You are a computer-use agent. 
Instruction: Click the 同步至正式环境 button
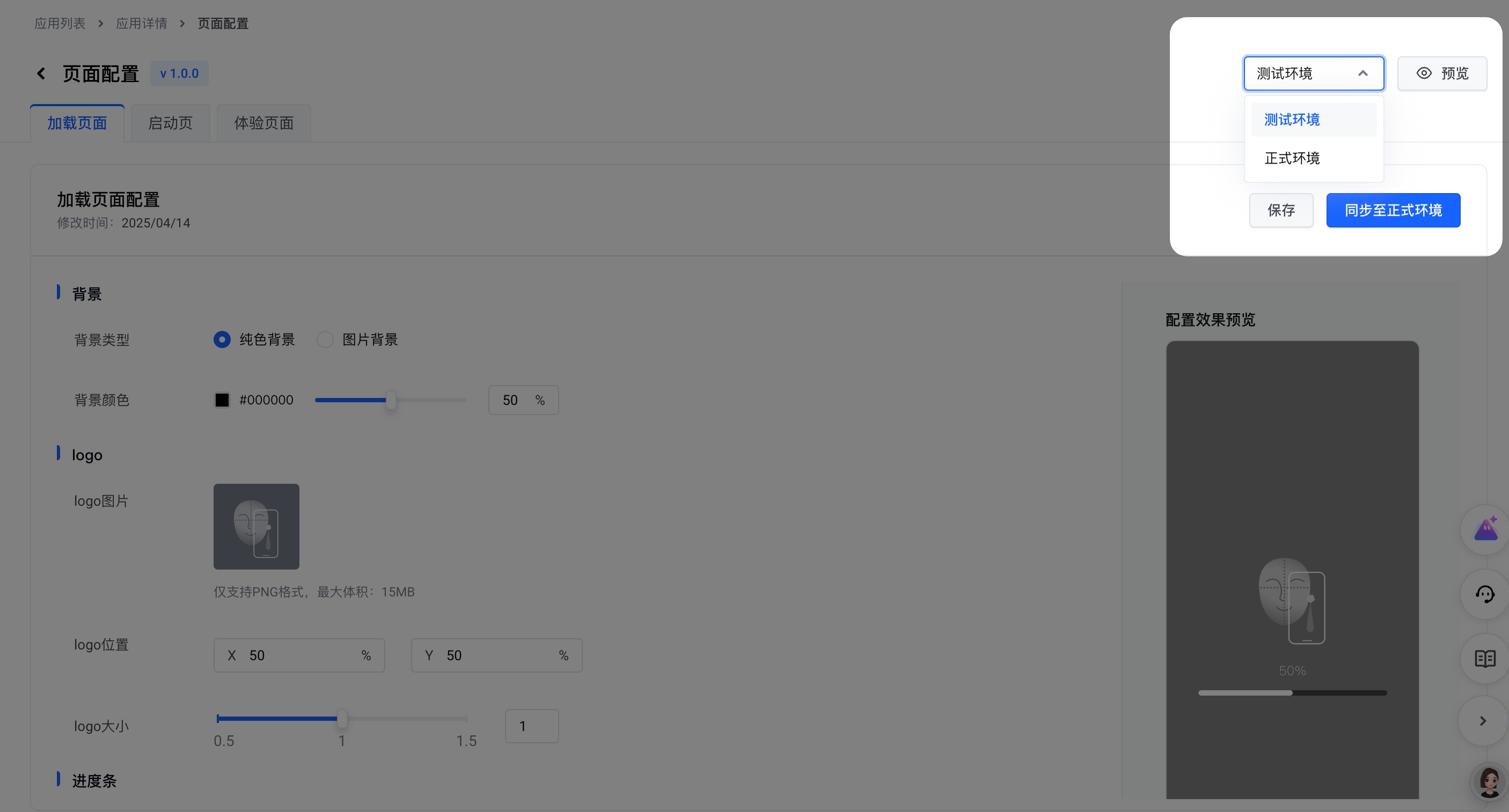tap(1393, 210)
